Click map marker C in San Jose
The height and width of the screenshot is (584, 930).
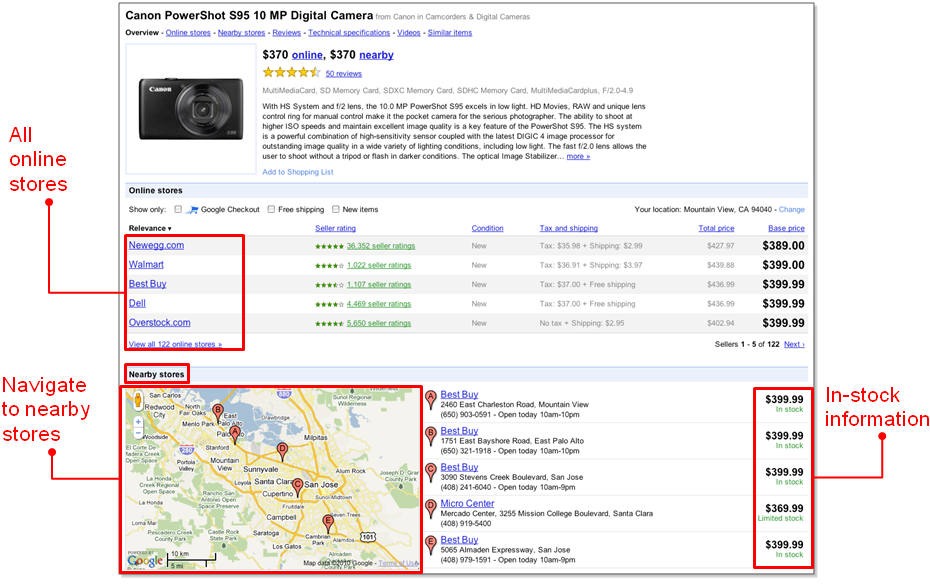298,487
